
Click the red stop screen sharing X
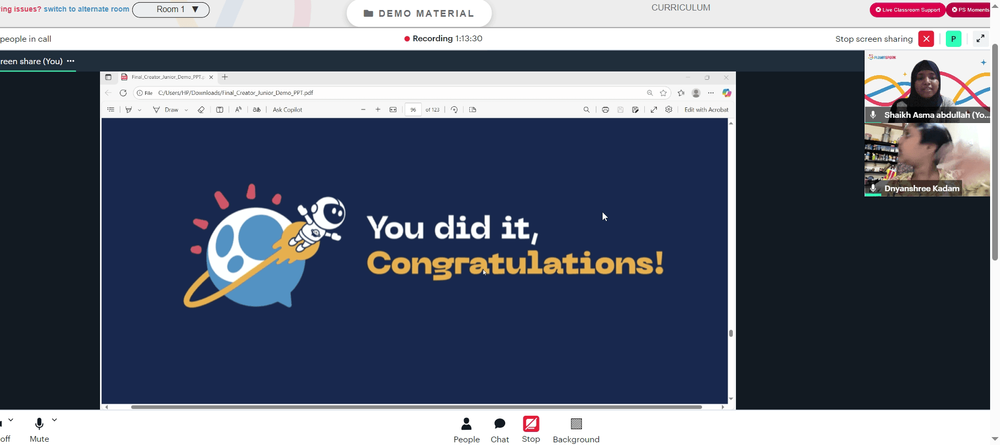pyautogui.click(x=926, y=39)
